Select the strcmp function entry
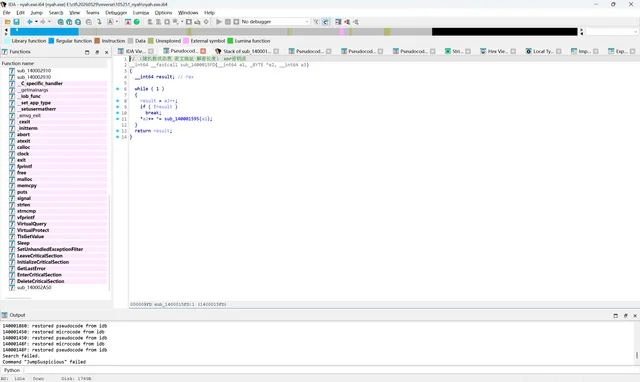640x382 pixels. point(27,211)
